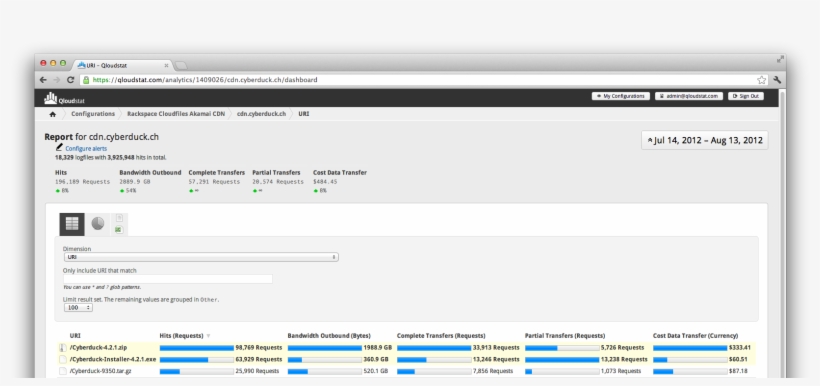This screenshot has height=386, width=820.
Task: Open the Chrome wrench menu
Action: (777, 80)
